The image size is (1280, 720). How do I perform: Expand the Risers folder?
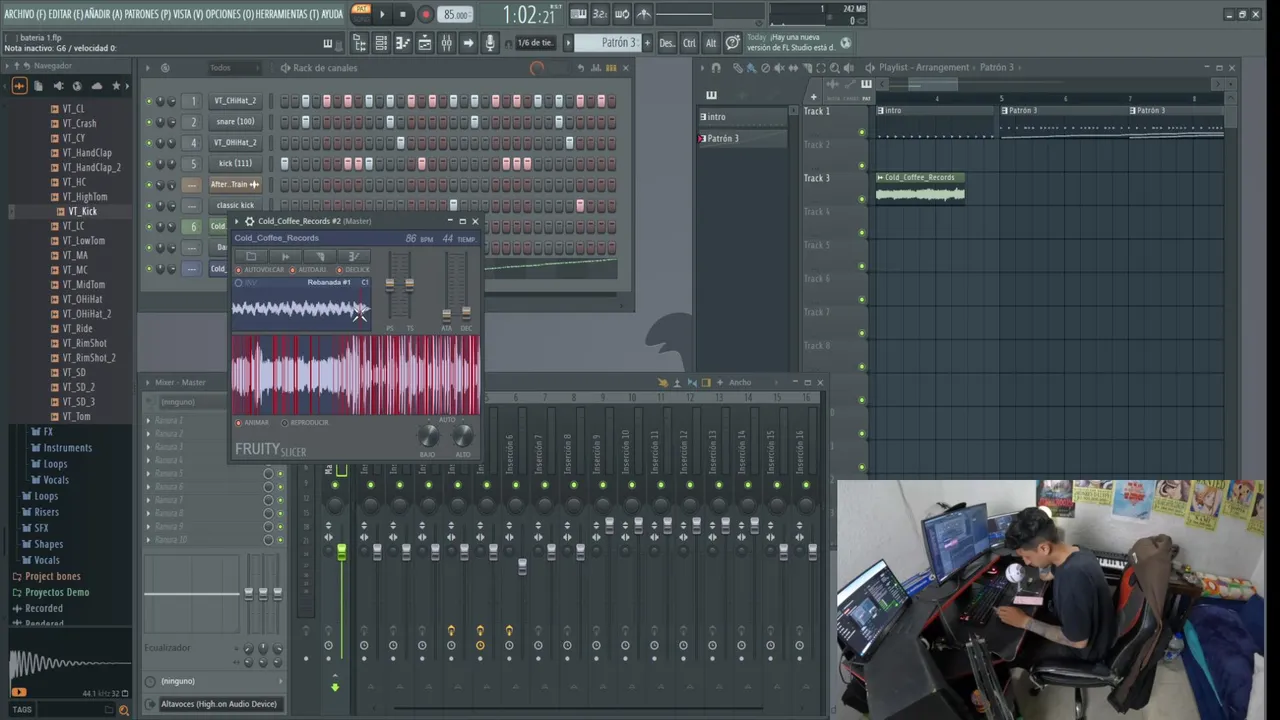point(46,512)
